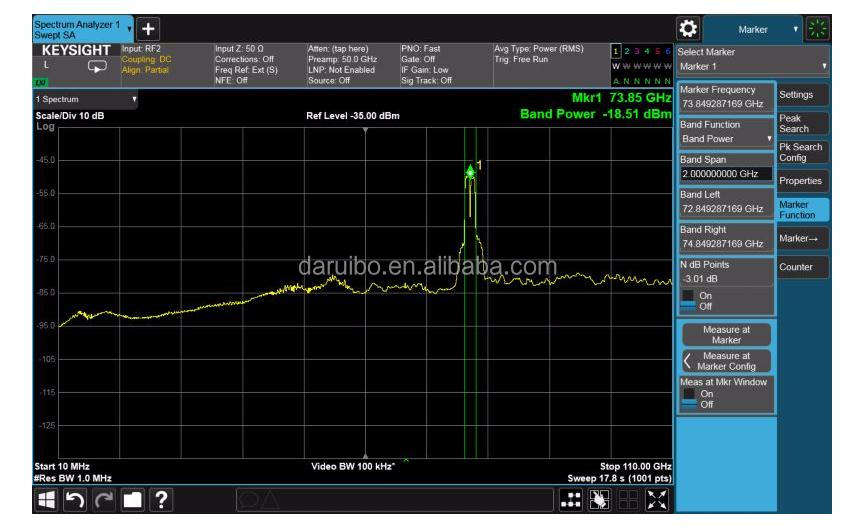Click Band Power -18.51 dBm readout

point(596,114)
